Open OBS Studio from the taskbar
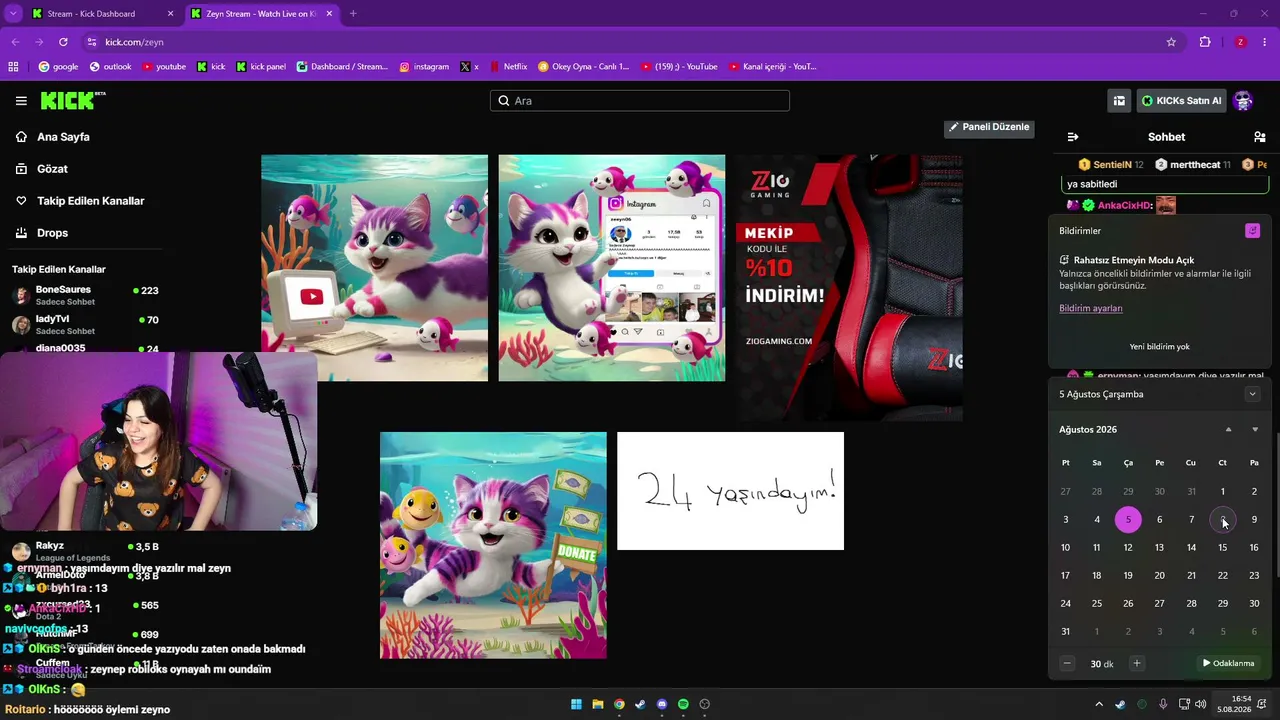 click(705, 704)
